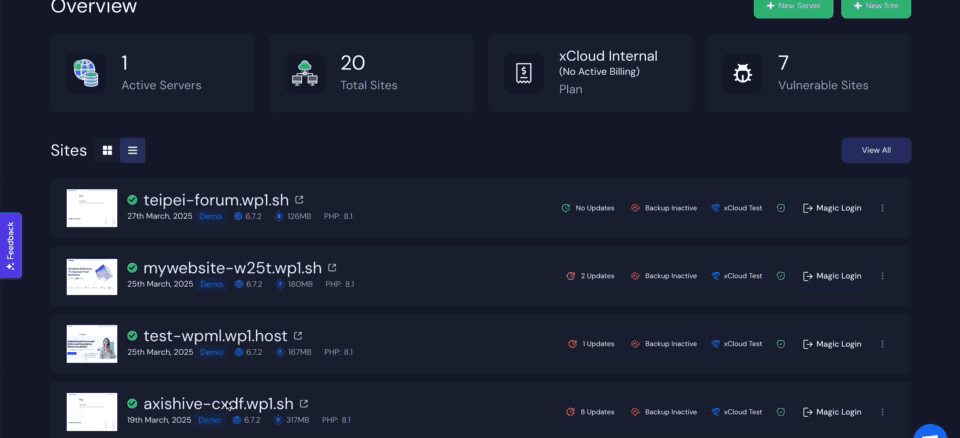Click the Vulnerable Sites bug icon
The height and width of the screenshot is (438, 960).
click(x=743, y=73)
